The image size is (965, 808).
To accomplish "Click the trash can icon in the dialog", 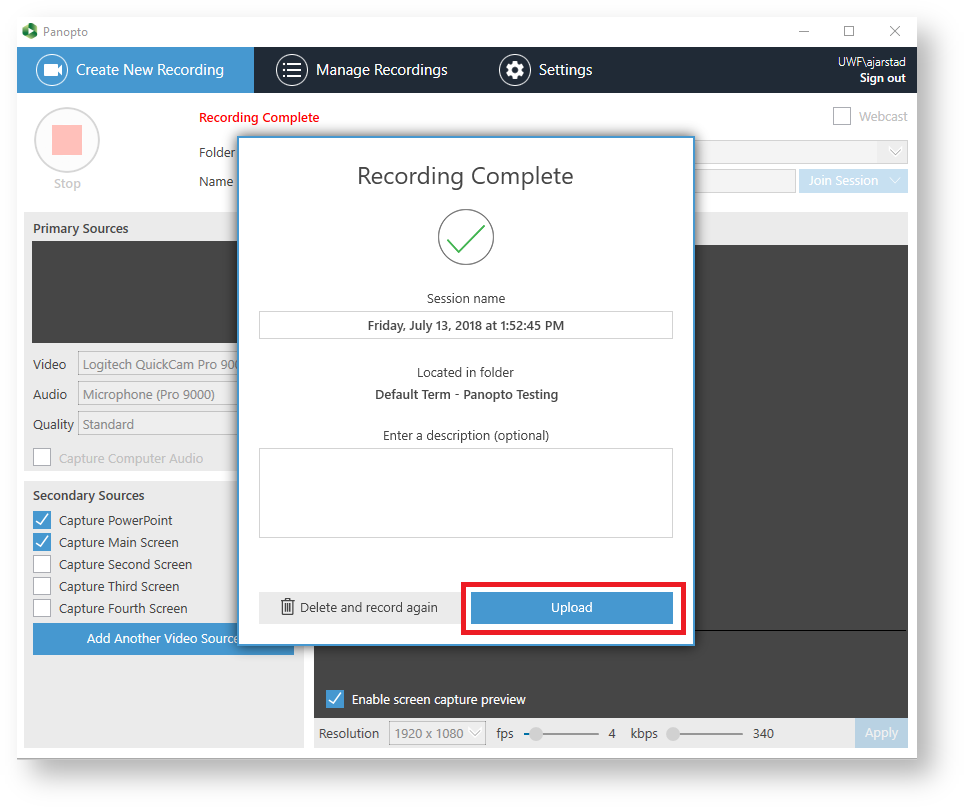I will tap(287, 607).
